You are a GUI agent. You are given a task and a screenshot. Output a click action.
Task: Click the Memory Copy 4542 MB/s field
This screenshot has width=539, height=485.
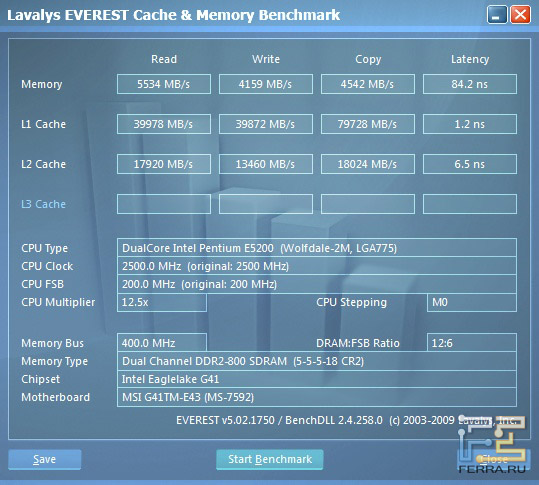tap(367, 84)
